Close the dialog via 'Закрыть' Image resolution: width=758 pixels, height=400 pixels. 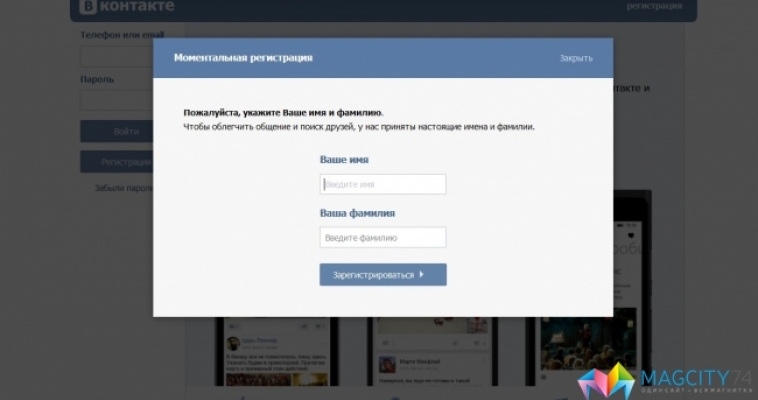point(576,58)
